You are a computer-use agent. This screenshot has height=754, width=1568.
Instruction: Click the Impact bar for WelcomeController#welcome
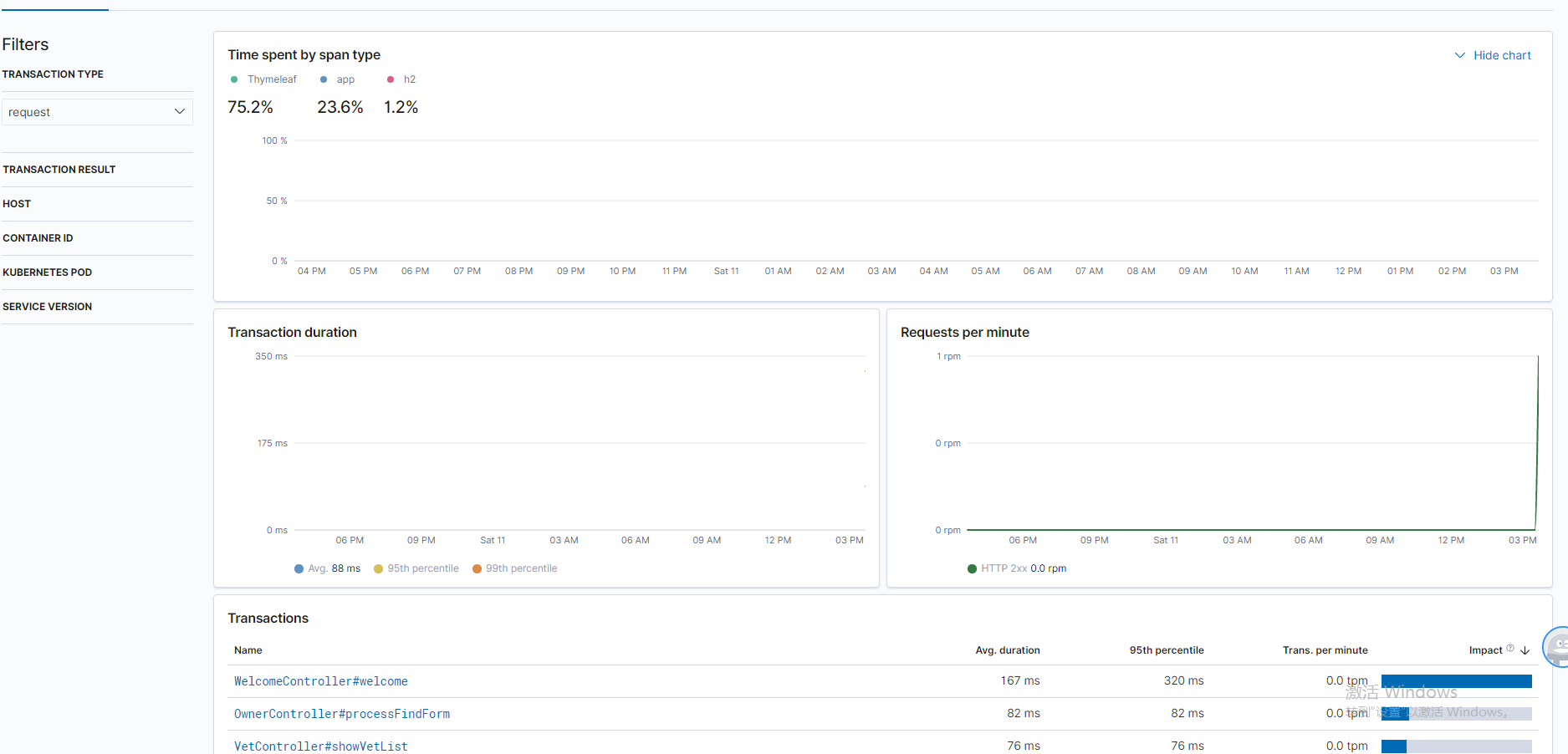pyautogui.click(x=1457, y=681)
